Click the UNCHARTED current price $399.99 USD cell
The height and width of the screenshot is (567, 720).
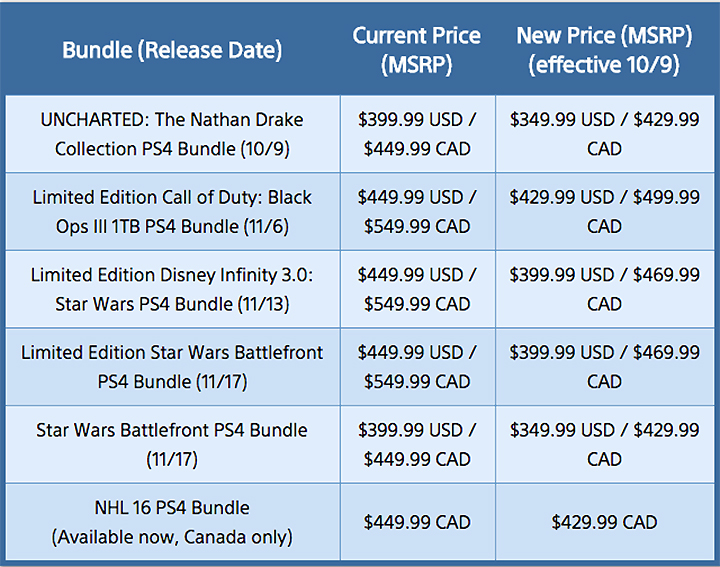click(x=417, y=134)
